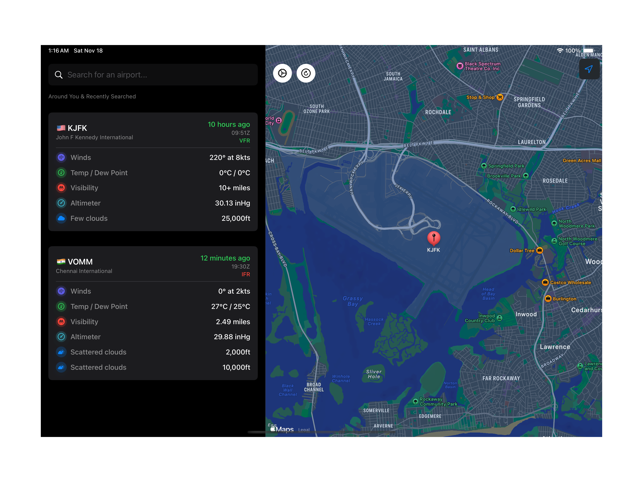Click the airport search field
Image resolution: width=643 pixels, height=482 pixels.
[153, 75]
